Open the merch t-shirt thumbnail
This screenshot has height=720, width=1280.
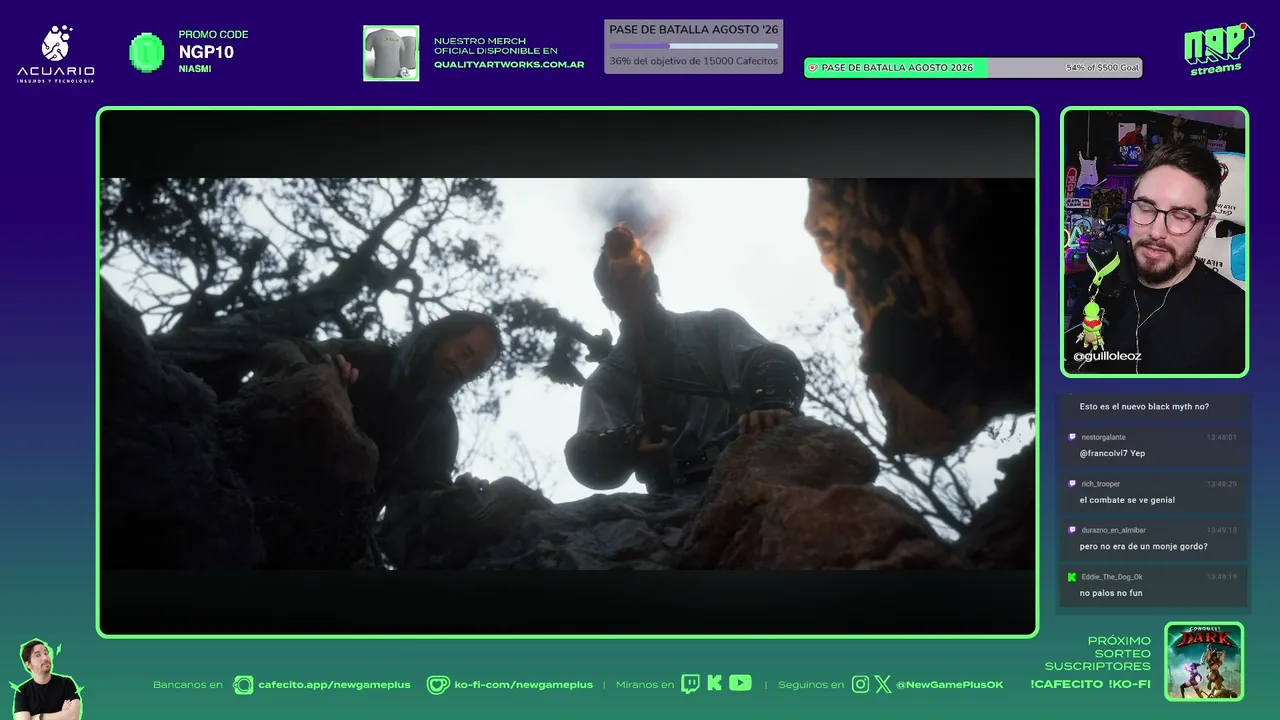(391, 53)
